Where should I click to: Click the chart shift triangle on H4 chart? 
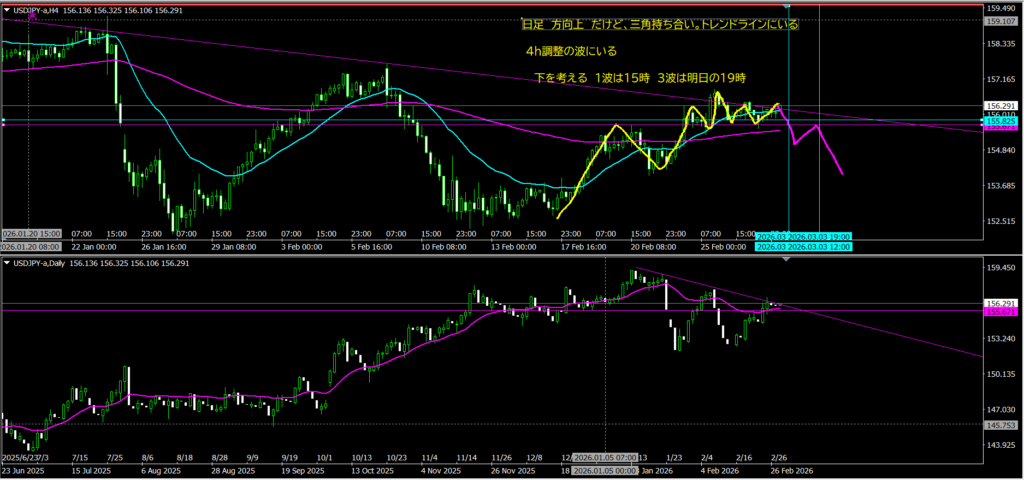[788, 8]
